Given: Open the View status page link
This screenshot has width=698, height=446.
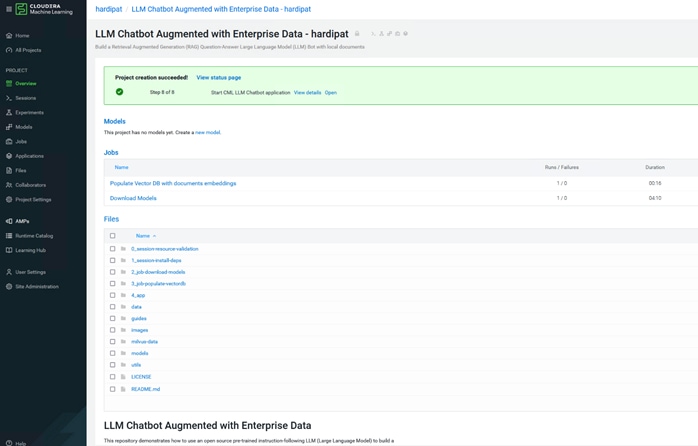Looking at the screenshot, I should click(x=219, y=77).
